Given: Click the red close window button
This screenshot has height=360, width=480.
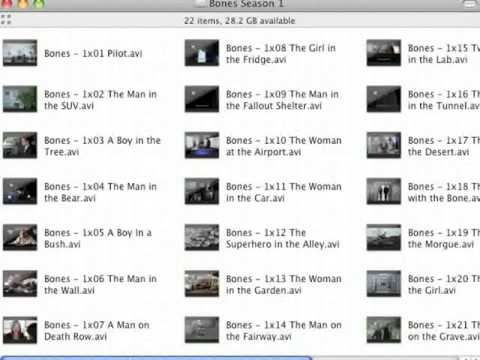Looking at the screenshot, I should (7, 3).
